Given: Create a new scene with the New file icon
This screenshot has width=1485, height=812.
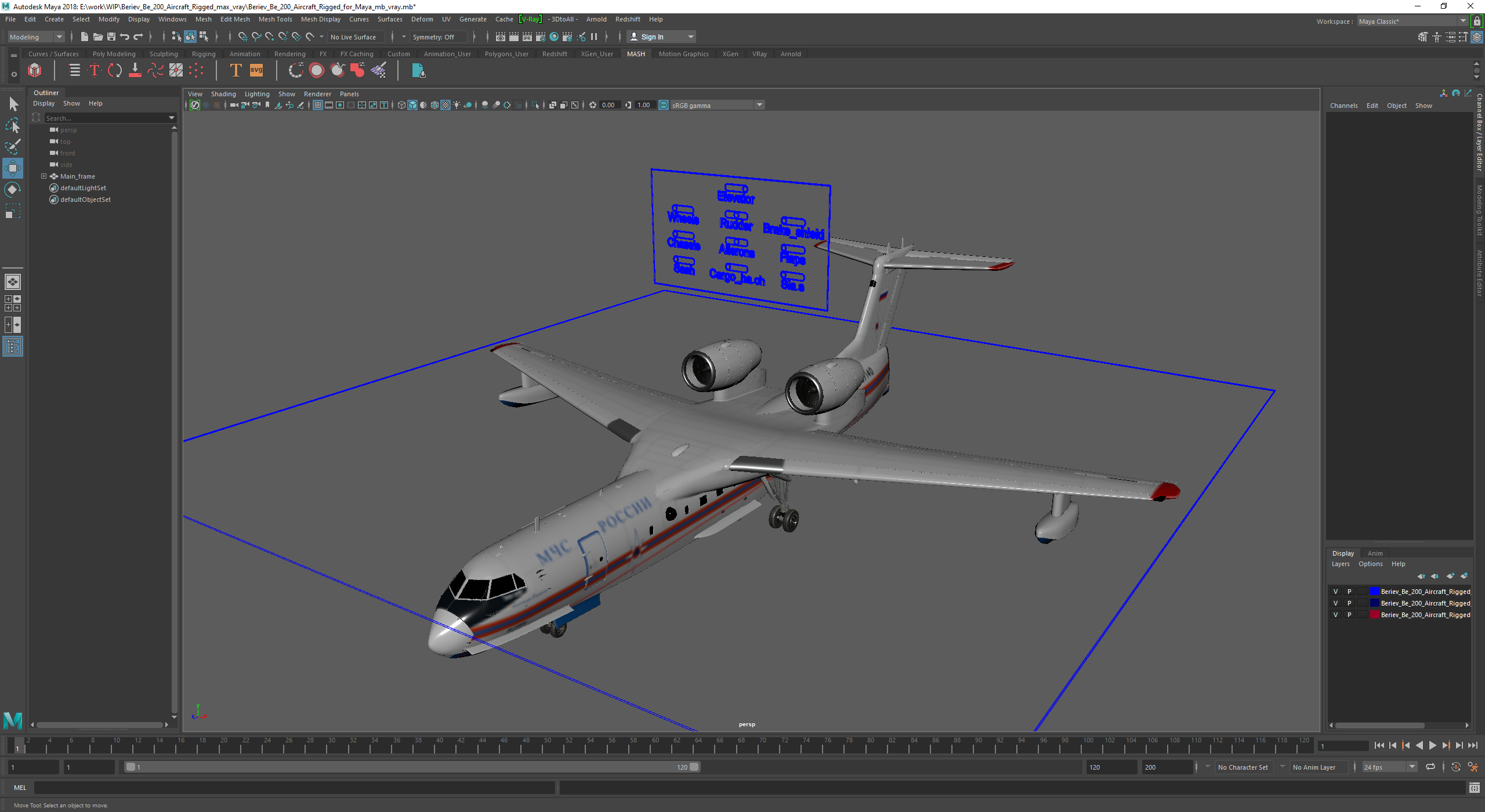Looking at the screenshot, I should coord(84,37).
